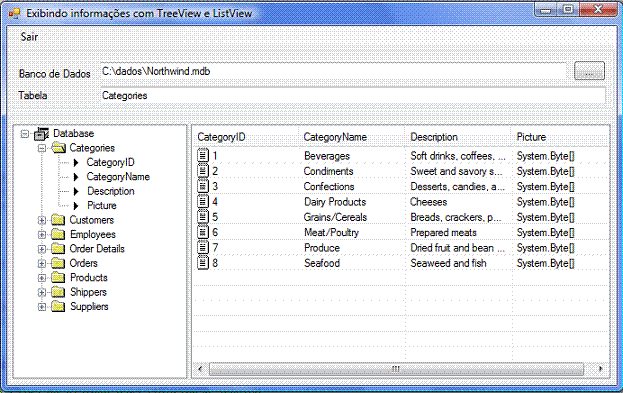Click the scroll left arrow of list view
Screen dimensions: 623x393
click(200, 369)
